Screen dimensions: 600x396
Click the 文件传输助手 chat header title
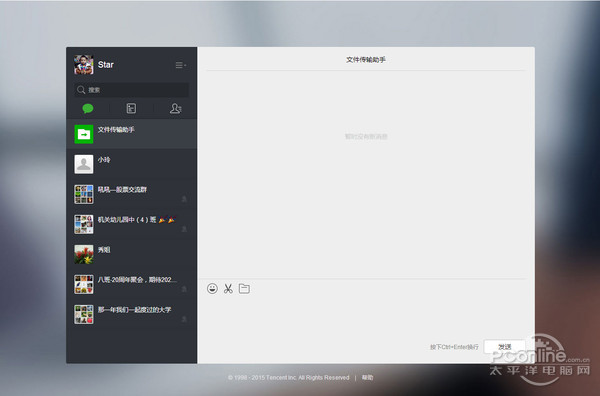[366, 60]
